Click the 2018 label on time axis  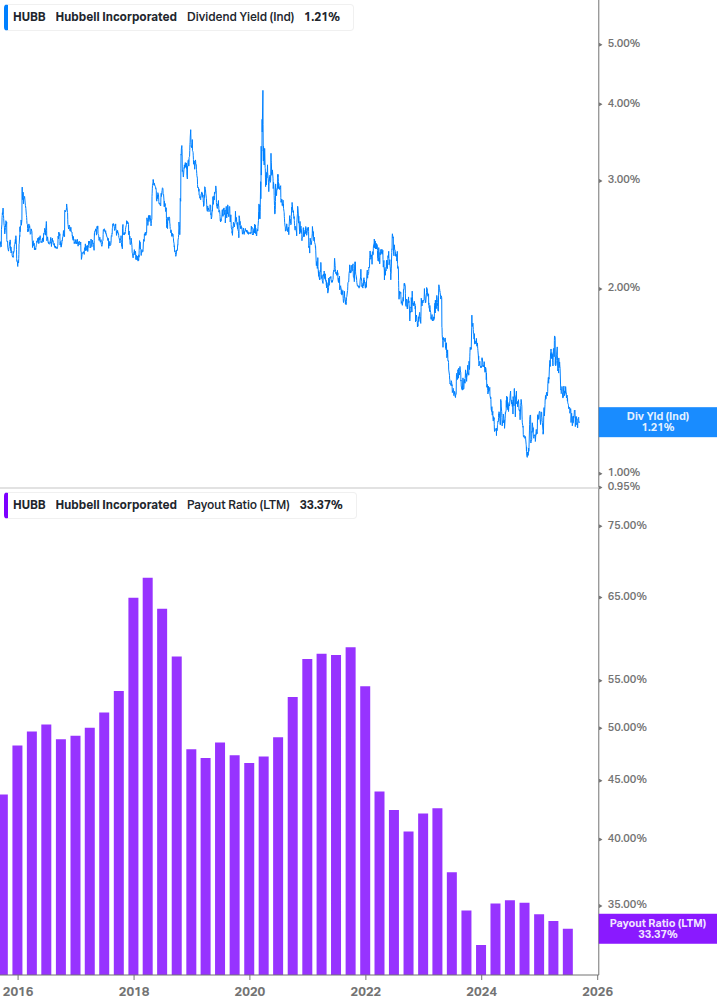point(133,992)
